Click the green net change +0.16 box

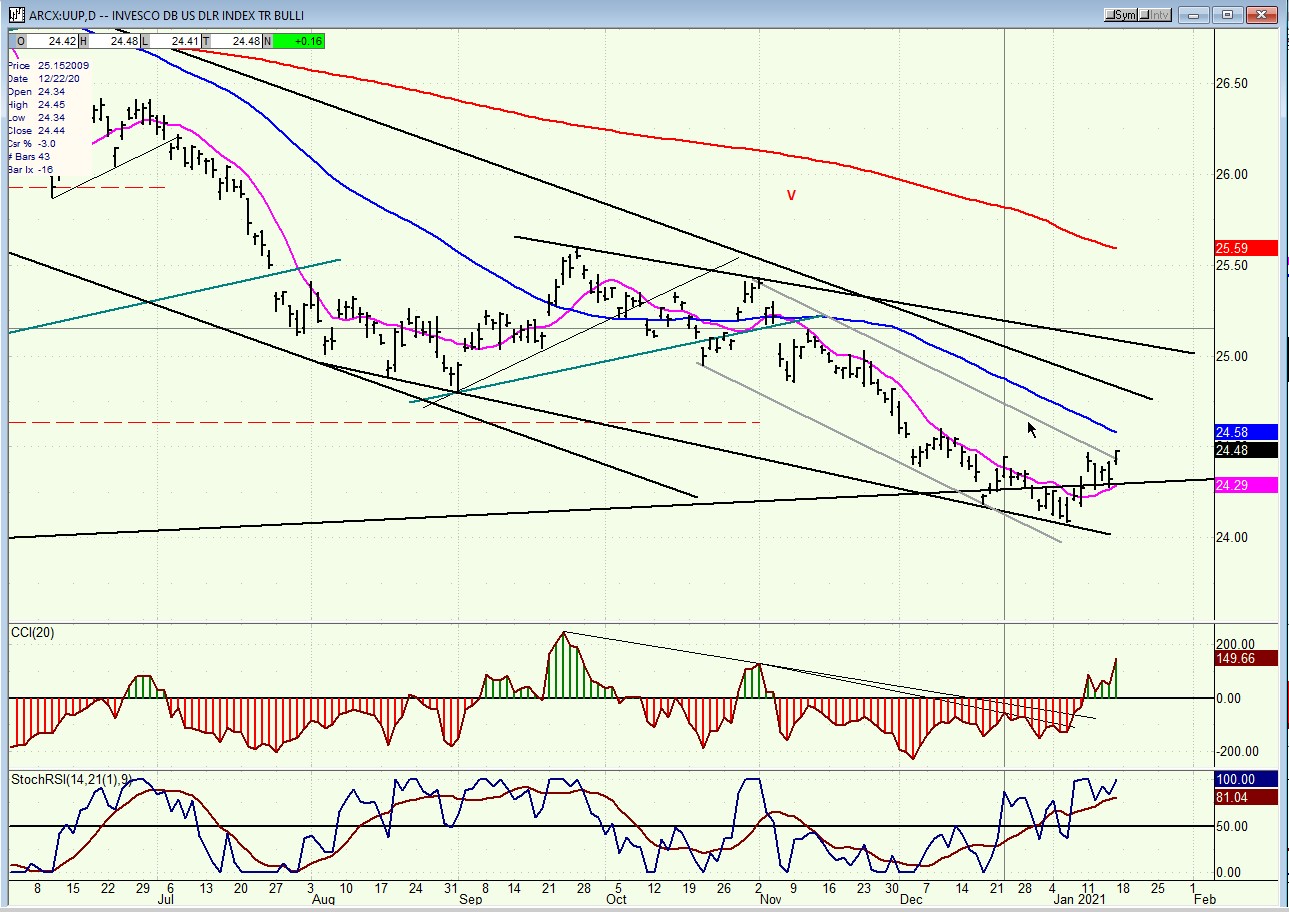[x=298, y=41]
